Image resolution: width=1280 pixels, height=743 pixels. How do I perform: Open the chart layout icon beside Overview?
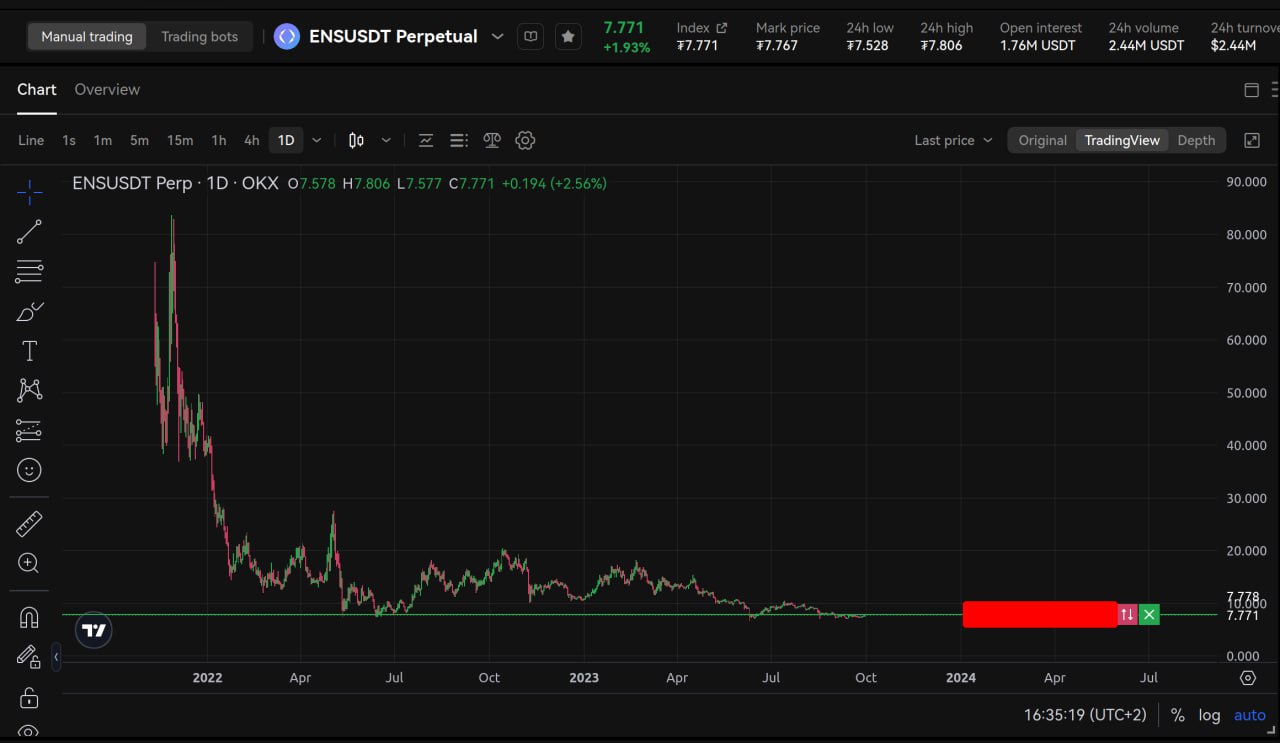click(x=1251, y=90)
